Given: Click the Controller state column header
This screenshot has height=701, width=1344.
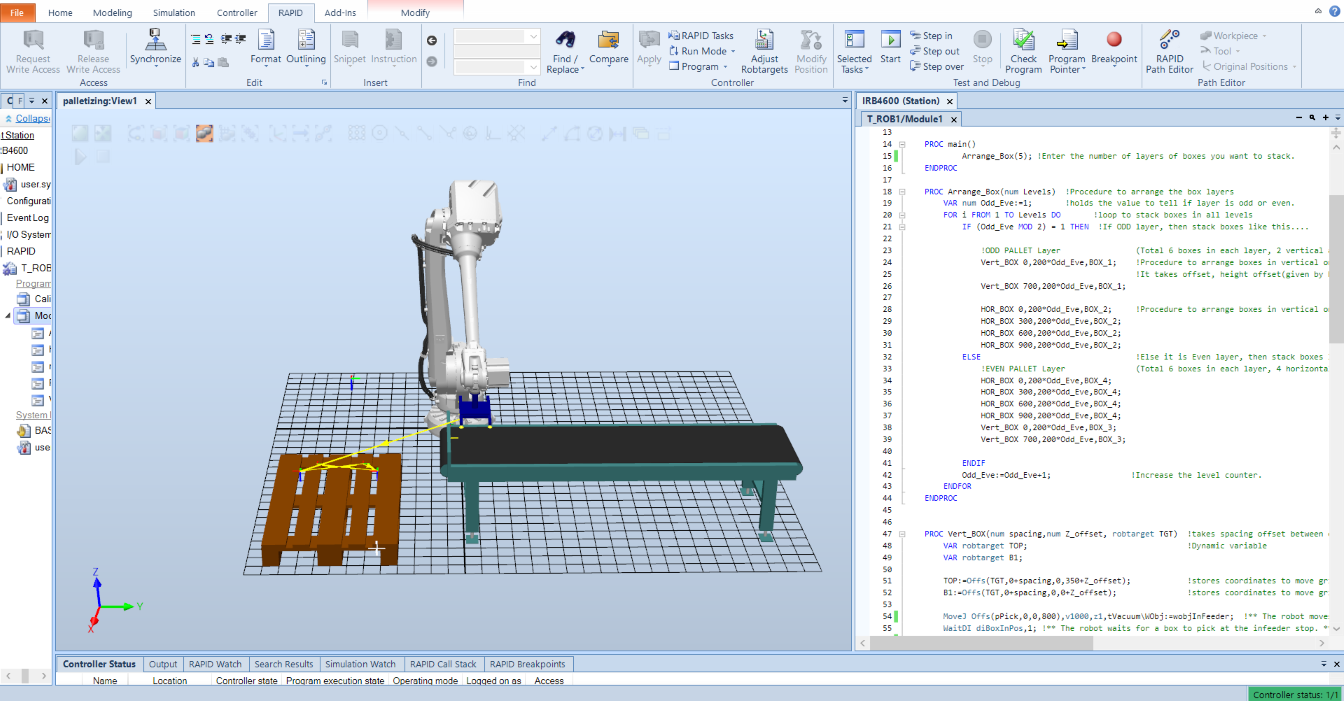Looking at the screenshot, I should tap(247, 681).
